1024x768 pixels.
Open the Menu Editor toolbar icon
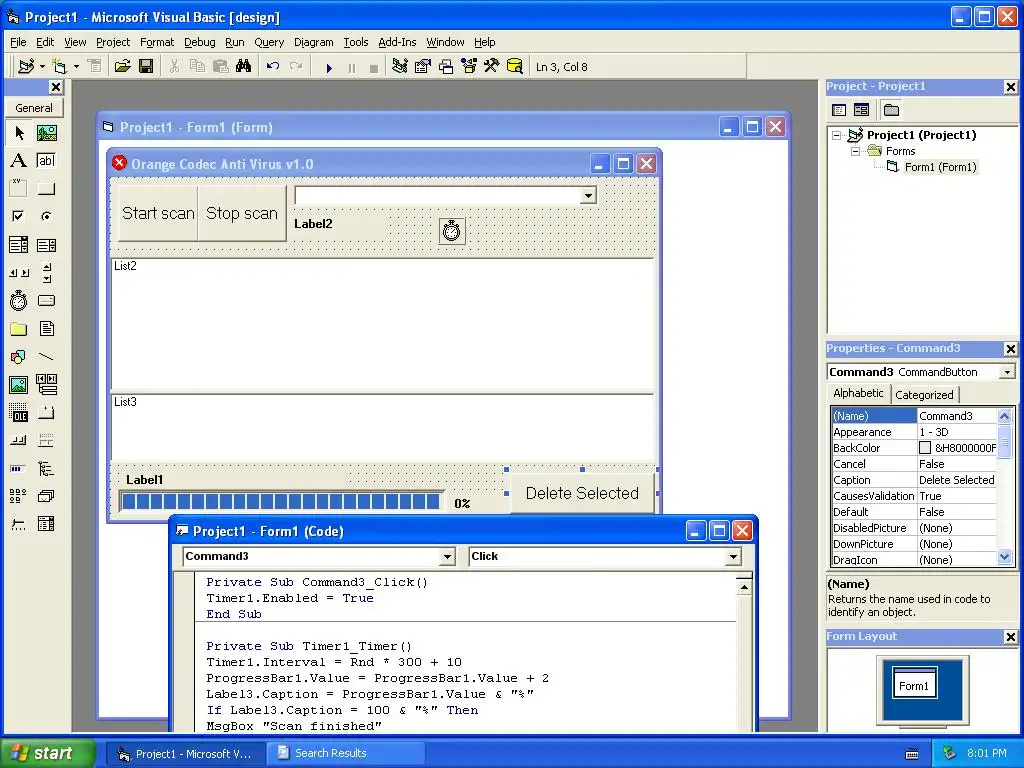coord(94,67)
